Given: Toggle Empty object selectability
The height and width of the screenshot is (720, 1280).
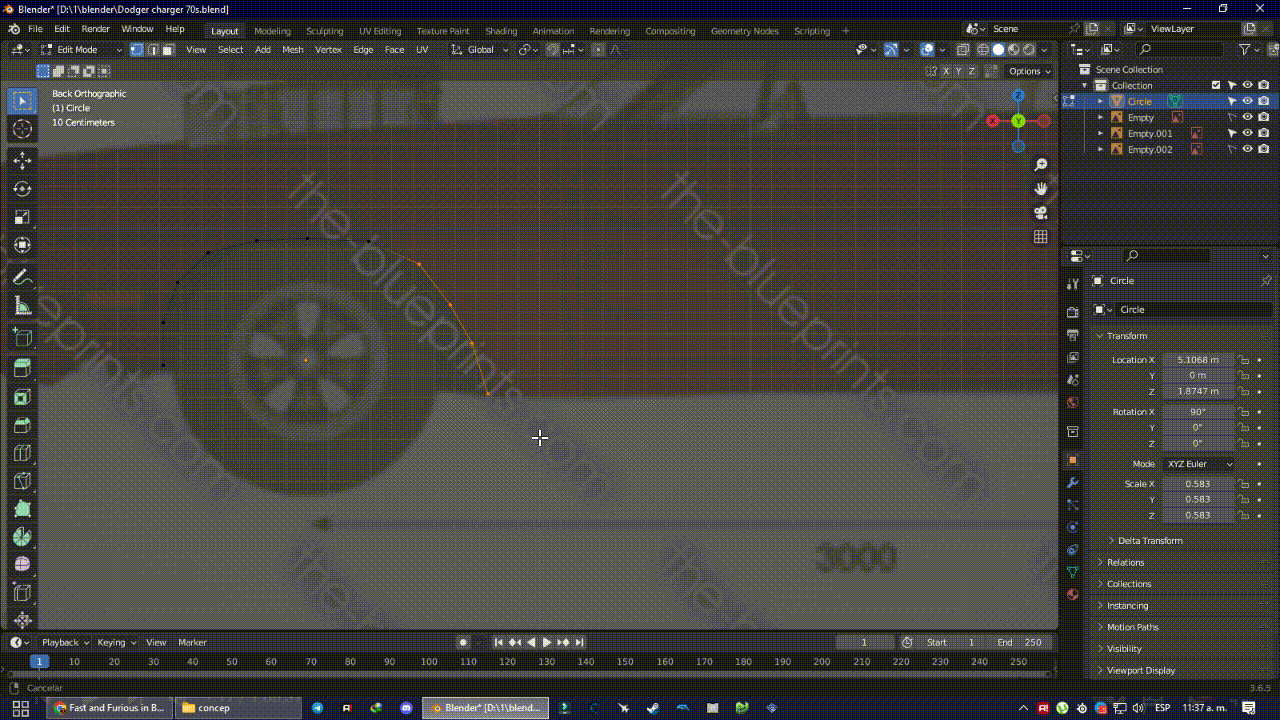Looking at the screenshot, I should (1231, 117).
